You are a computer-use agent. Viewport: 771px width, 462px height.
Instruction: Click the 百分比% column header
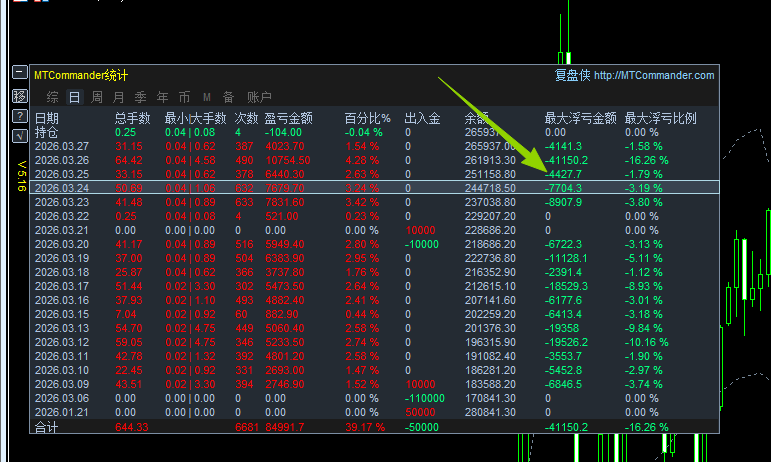(x=367, y=118)
